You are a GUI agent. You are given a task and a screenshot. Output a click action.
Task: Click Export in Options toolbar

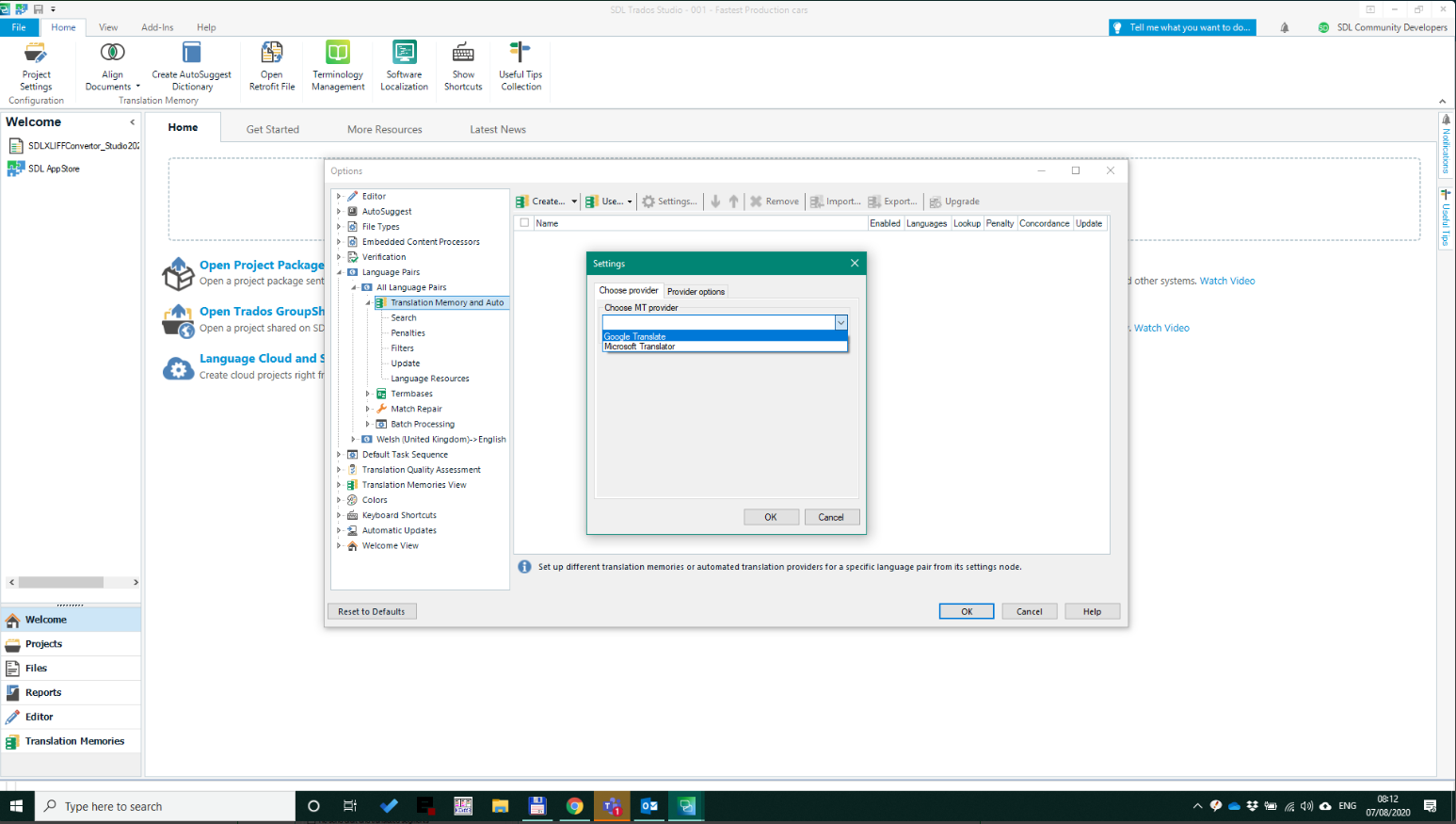pos(893,202)
